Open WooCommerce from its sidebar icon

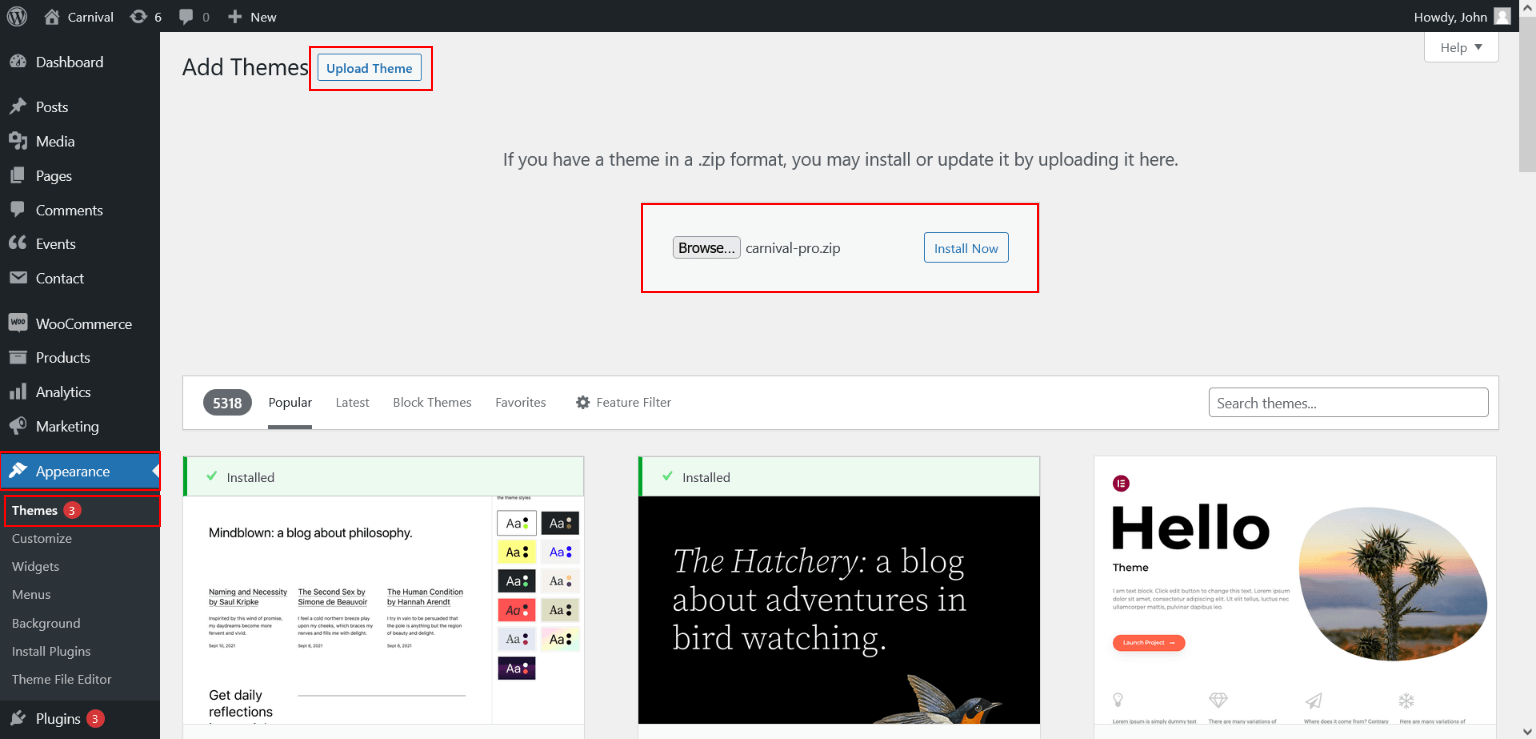(x=18, y=323)
